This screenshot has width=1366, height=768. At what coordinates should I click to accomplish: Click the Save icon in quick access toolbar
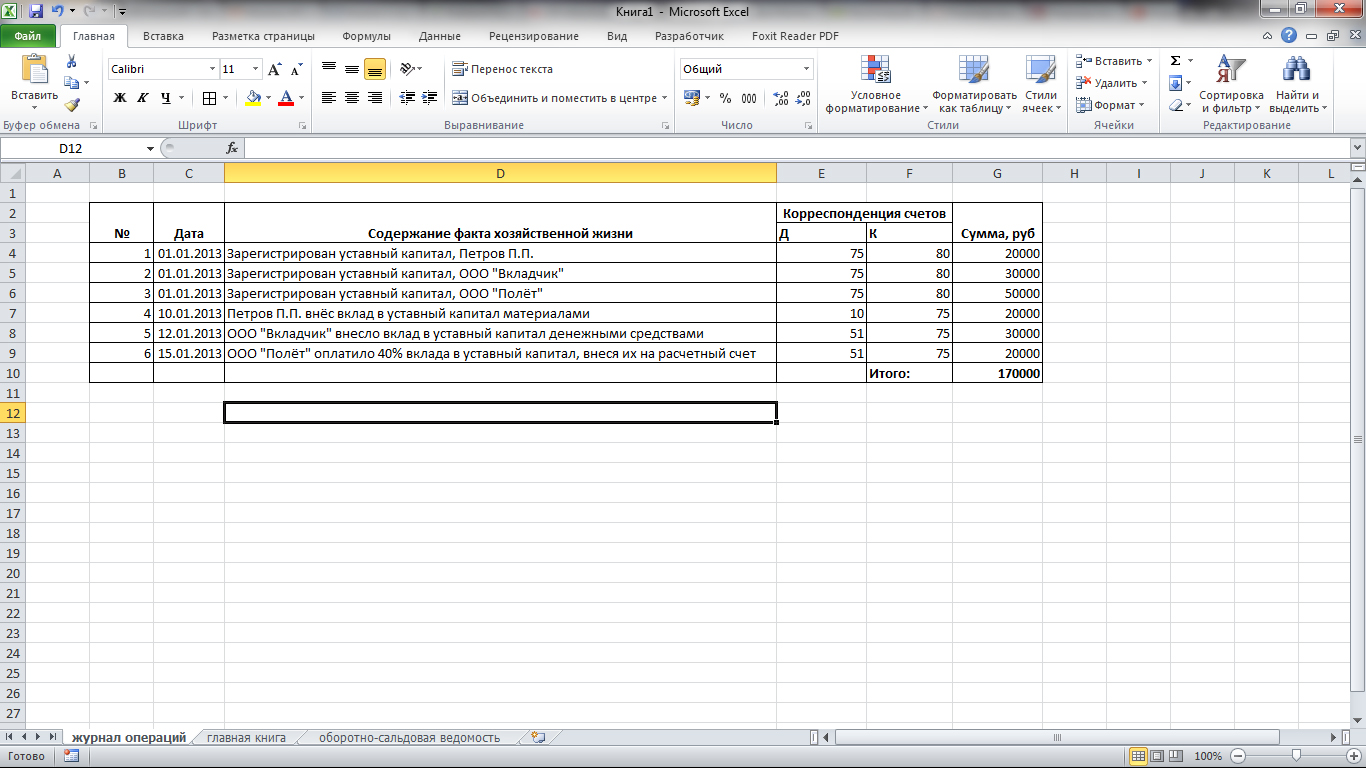click(36, 12)
